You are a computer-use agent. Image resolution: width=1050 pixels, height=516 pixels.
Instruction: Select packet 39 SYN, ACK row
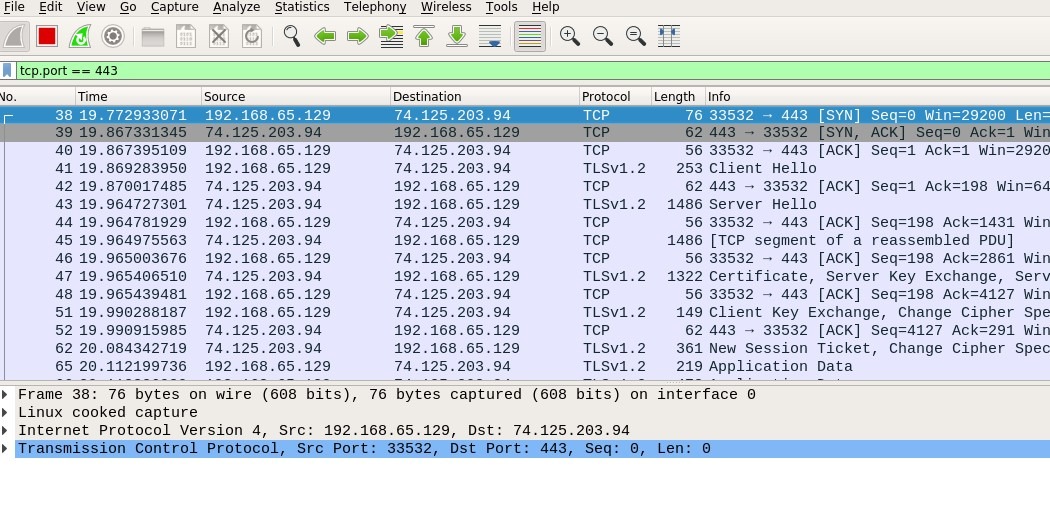(525, 133)
